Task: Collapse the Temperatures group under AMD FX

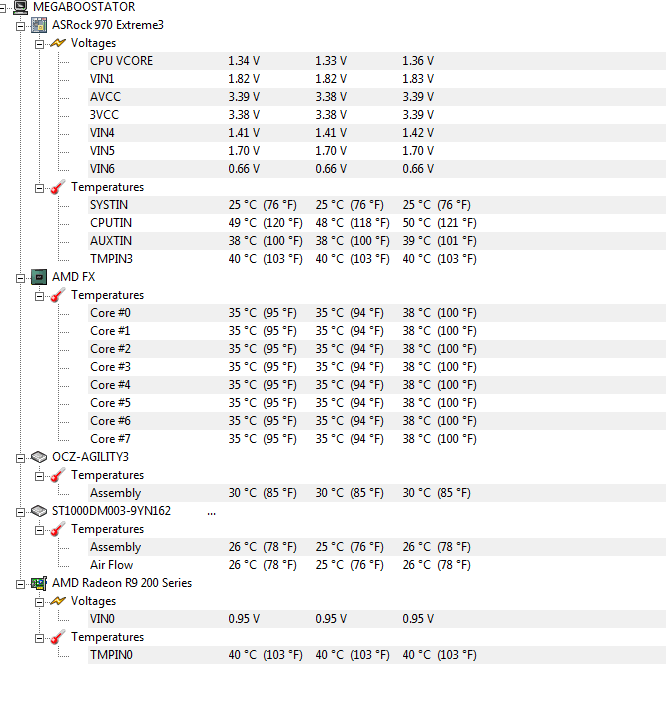Action: 40,297
